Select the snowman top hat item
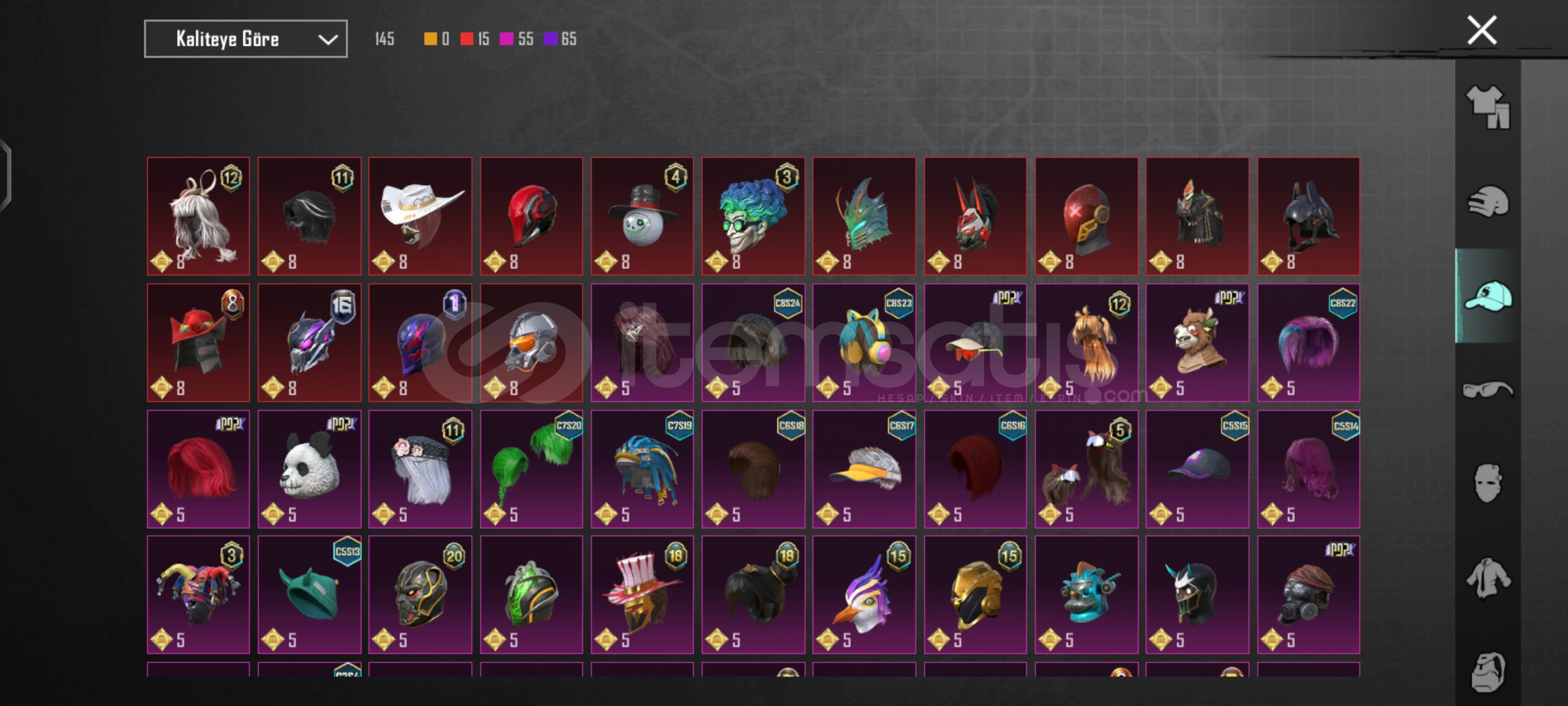This screenshot has height=706, width=1568. click(x=642, y=216)
